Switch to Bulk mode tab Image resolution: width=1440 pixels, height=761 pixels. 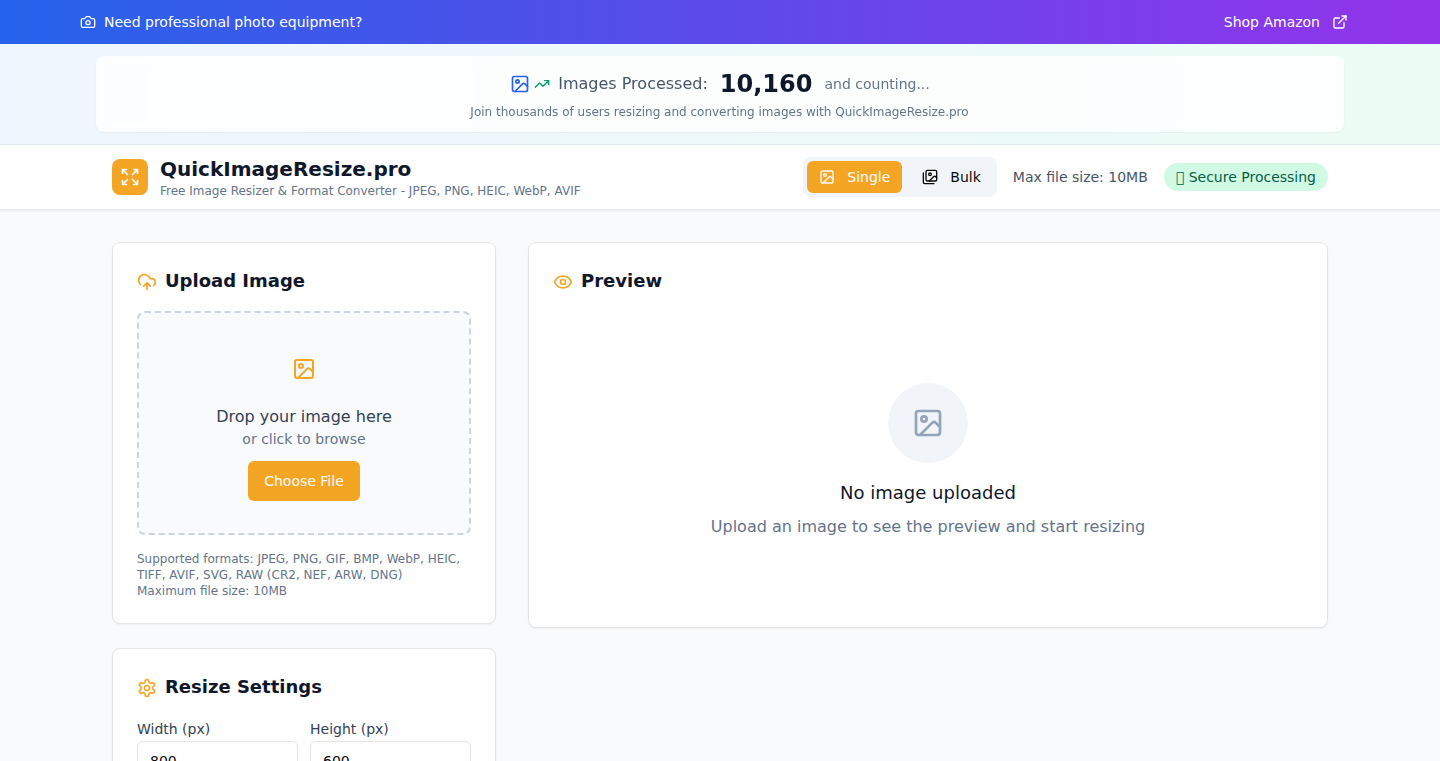click(x=951, y=177)
